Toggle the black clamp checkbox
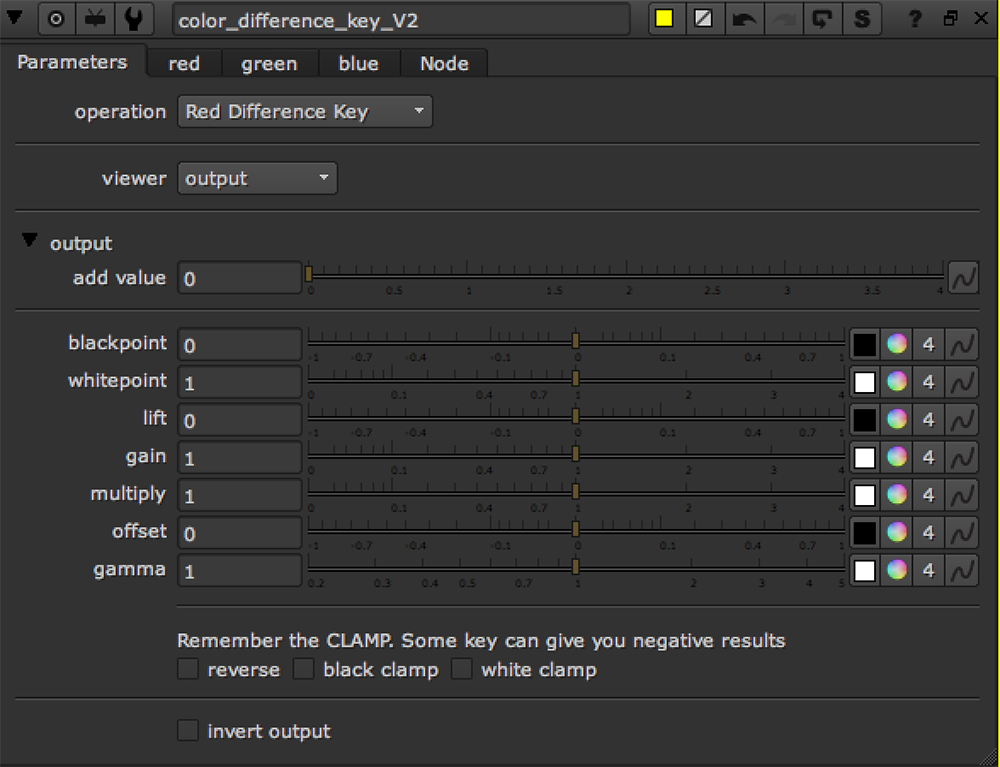 pos(304,670)
